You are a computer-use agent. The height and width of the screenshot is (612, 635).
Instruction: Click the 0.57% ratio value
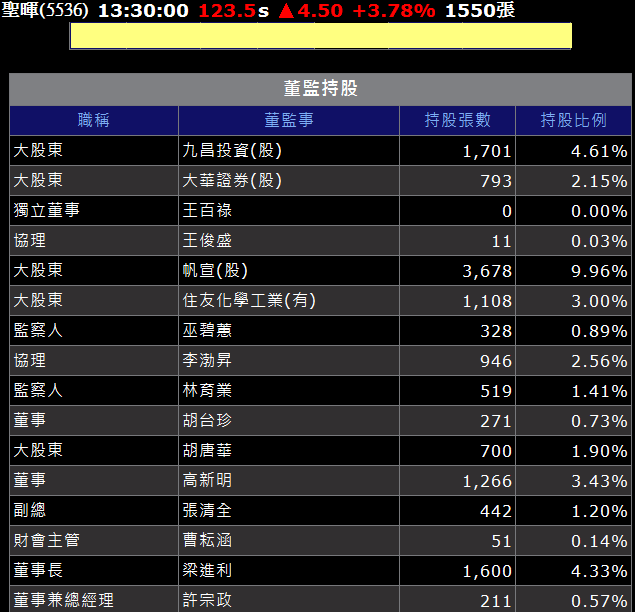[599, 601]
